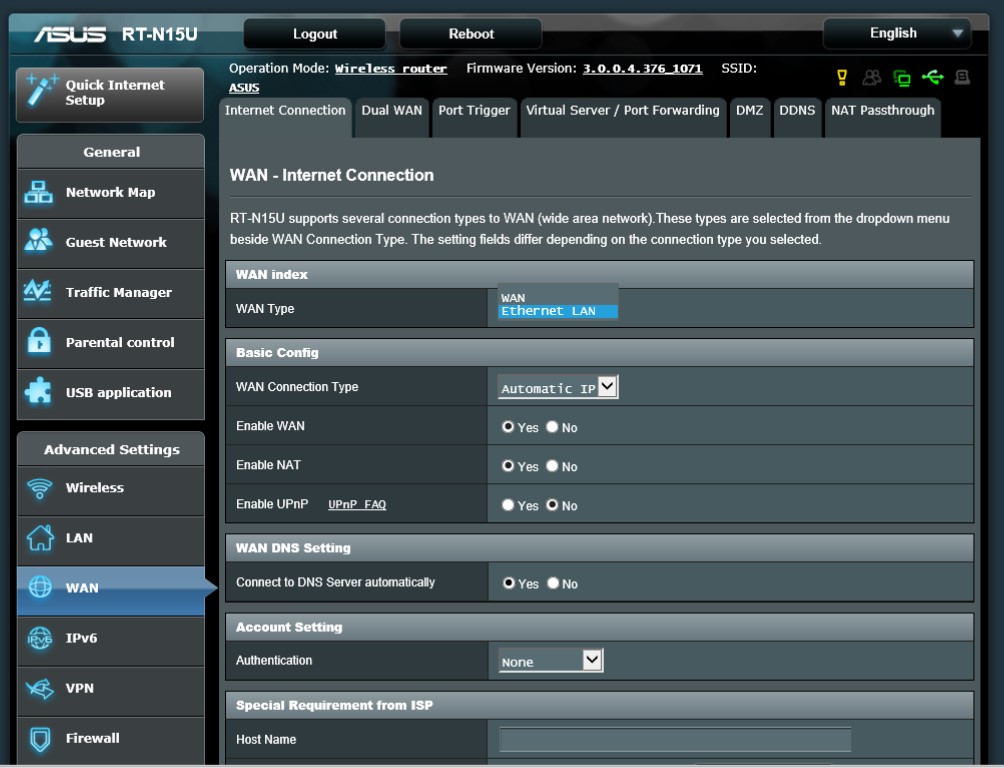Disable NAT by selecting No
Viewport: 1004px width, 768px height.
click(x=552, y=467)
